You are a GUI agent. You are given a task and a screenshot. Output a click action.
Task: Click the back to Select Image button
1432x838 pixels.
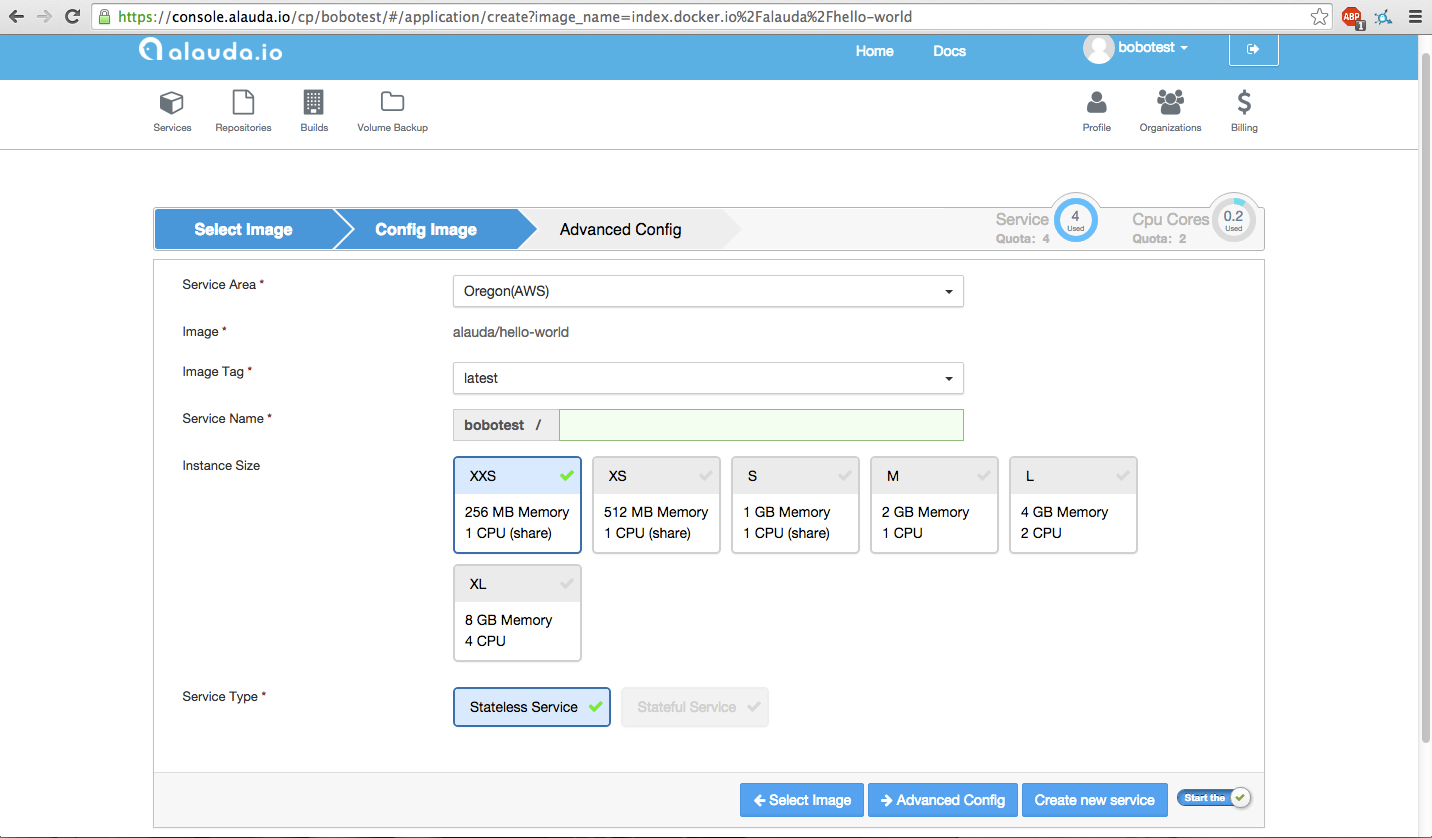point(802,800)
